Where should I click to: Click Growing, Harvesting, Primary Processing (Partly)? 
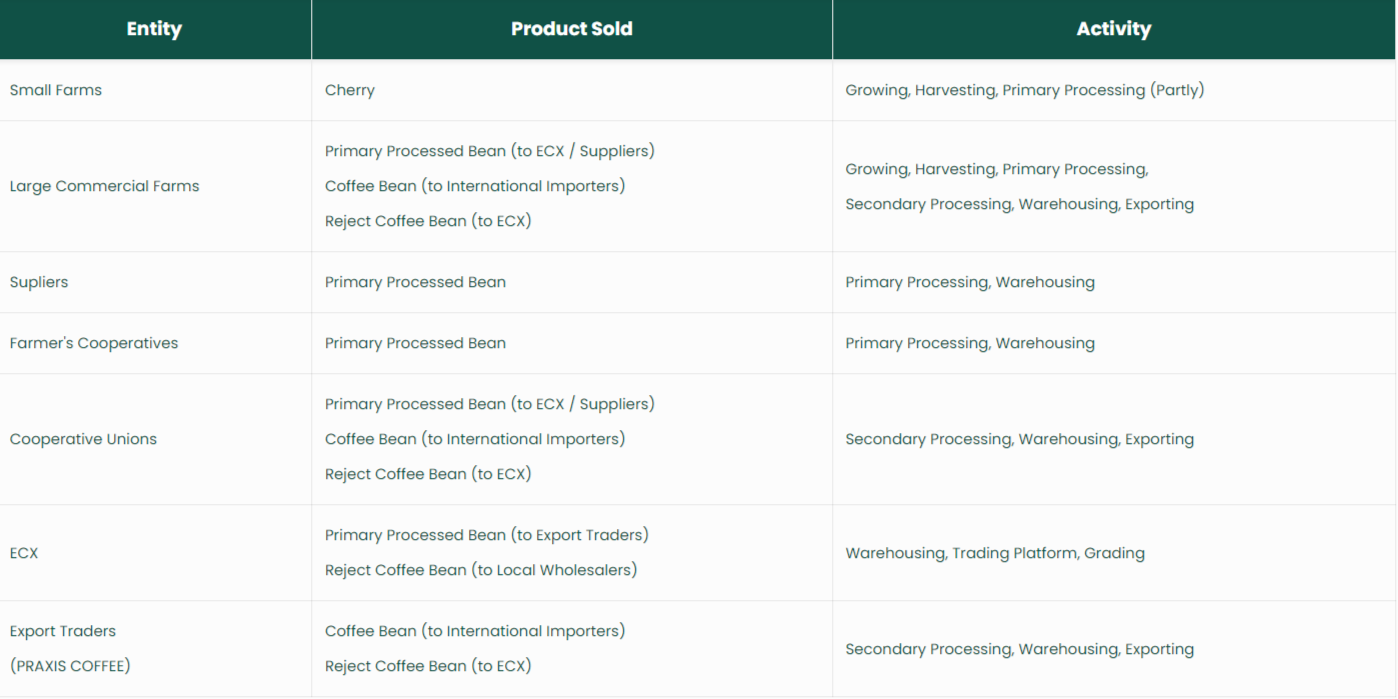[x=1024, y=90]
